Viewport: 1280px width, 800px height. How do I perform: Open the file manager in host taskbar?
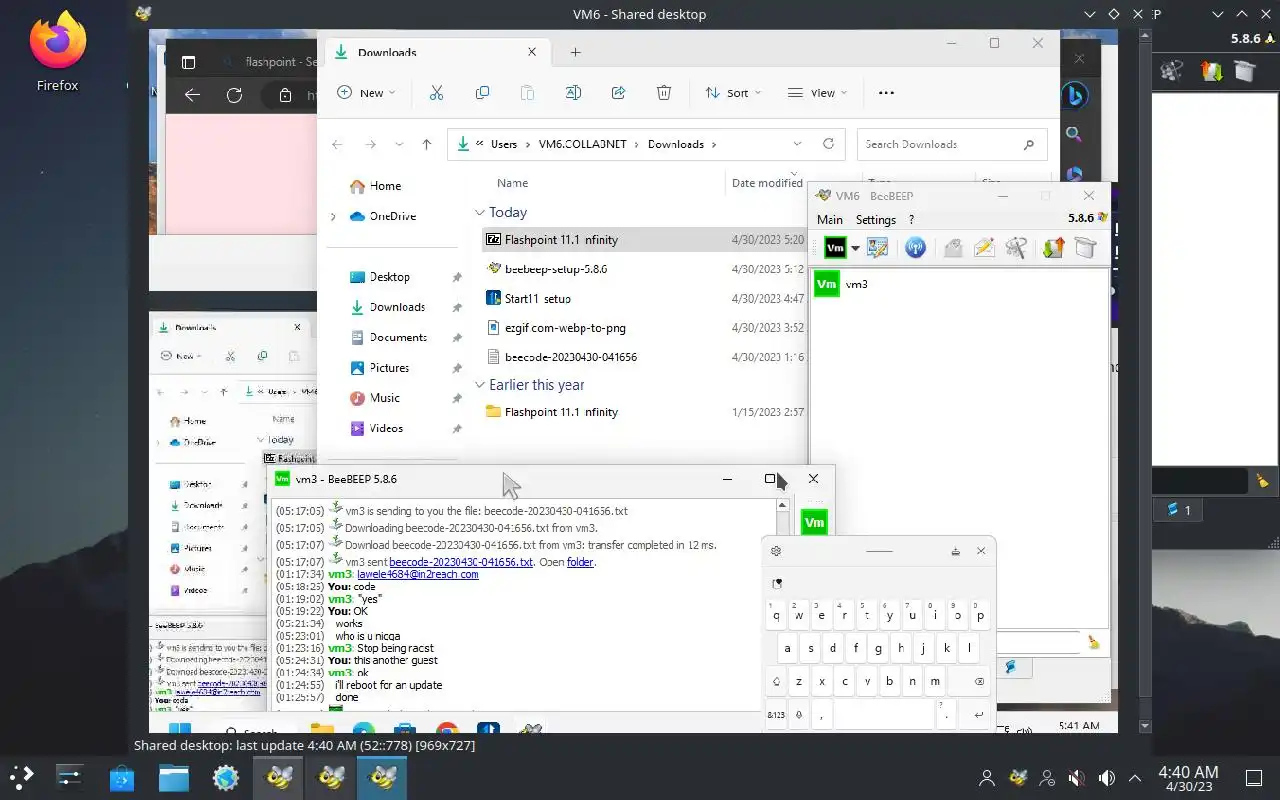(174, 777)
